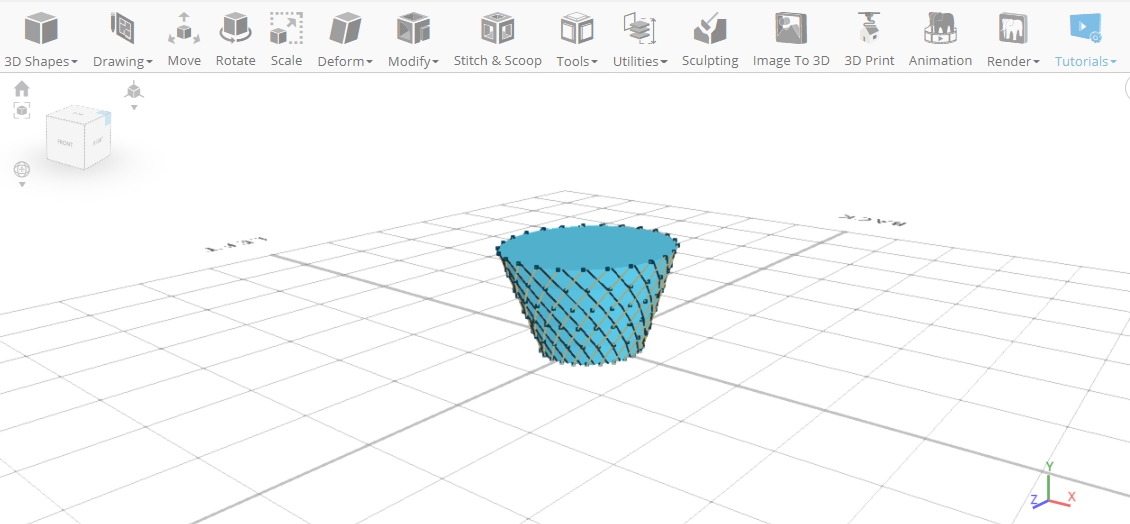
Task: Open the Image To 3D tool
Action: pos(791,40)
